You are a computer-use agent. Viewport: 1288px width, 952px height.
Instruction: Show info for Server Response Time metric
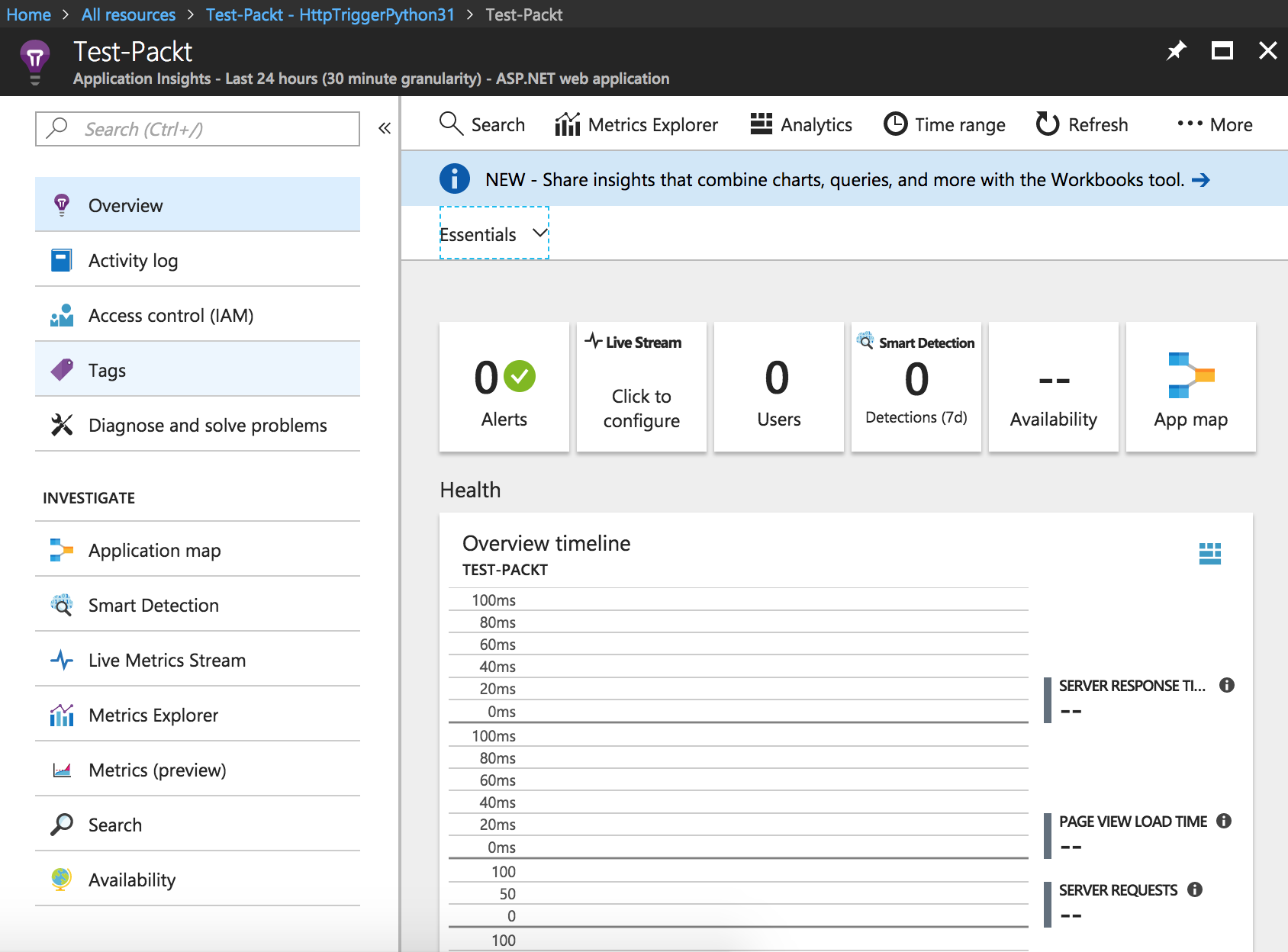pyautogui.click(x=1227, y=685)
